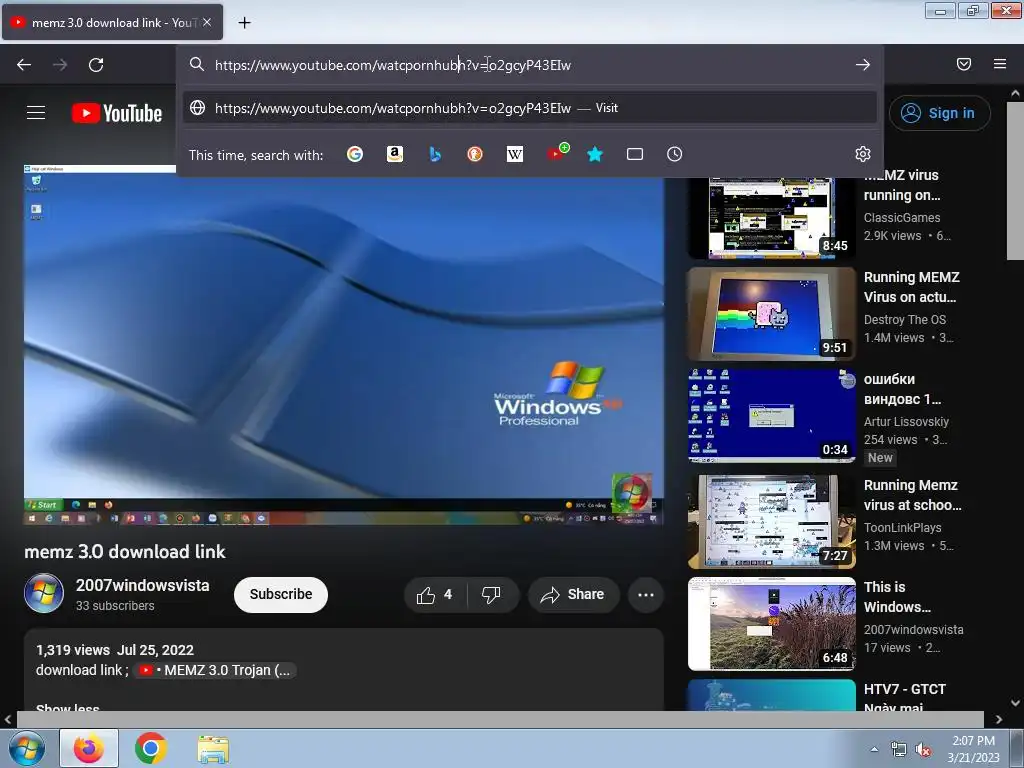The image size is (1024, 768).
Task: Search this time with DuckDuckGo
Action: pyautogui.click(x=475, y=154)
